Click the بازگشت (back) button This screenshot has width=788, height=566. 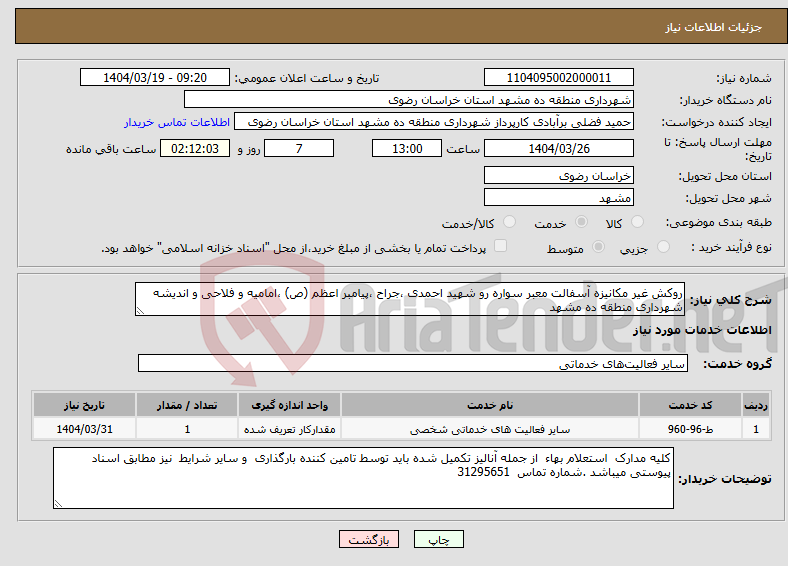[368, 539]
